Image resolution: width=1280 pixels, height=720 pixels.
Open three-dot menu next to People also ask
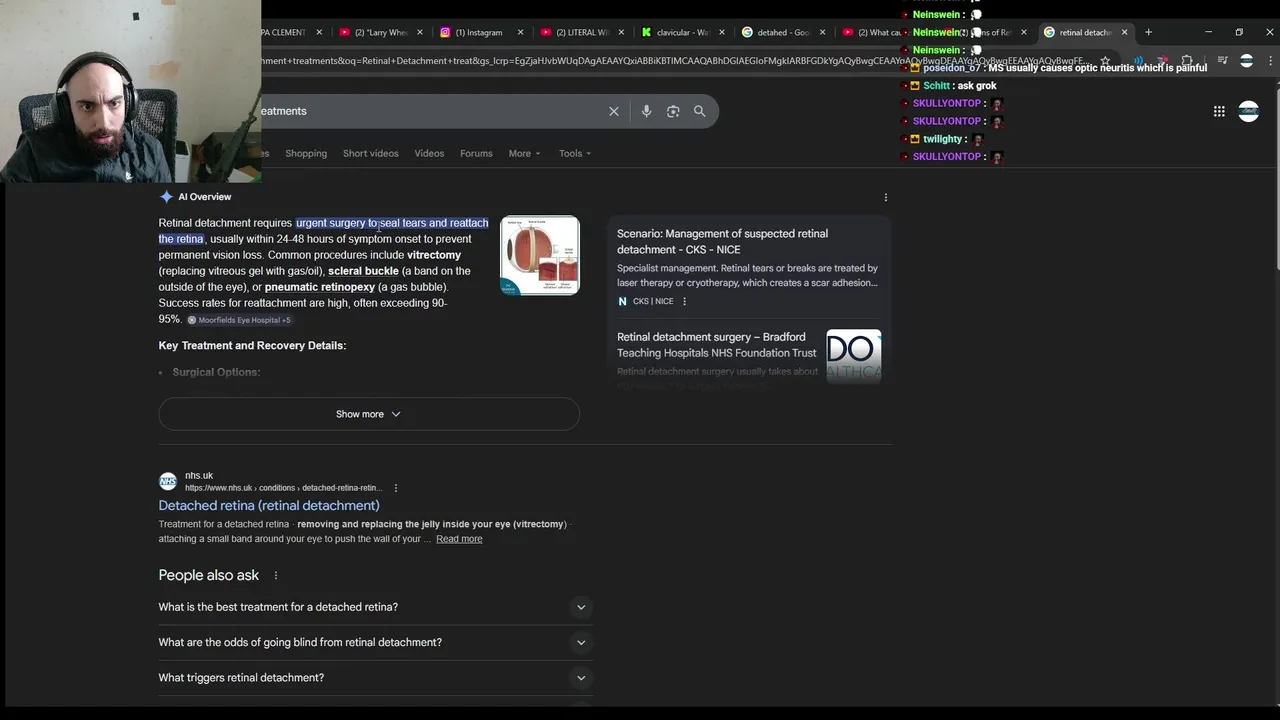click(x=276, y=575)
